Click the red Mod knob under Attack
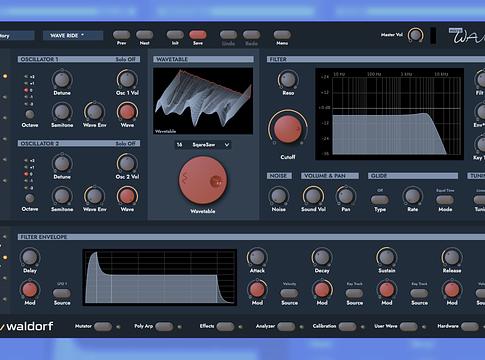The image size is (485, 360). tap(257, 289)
